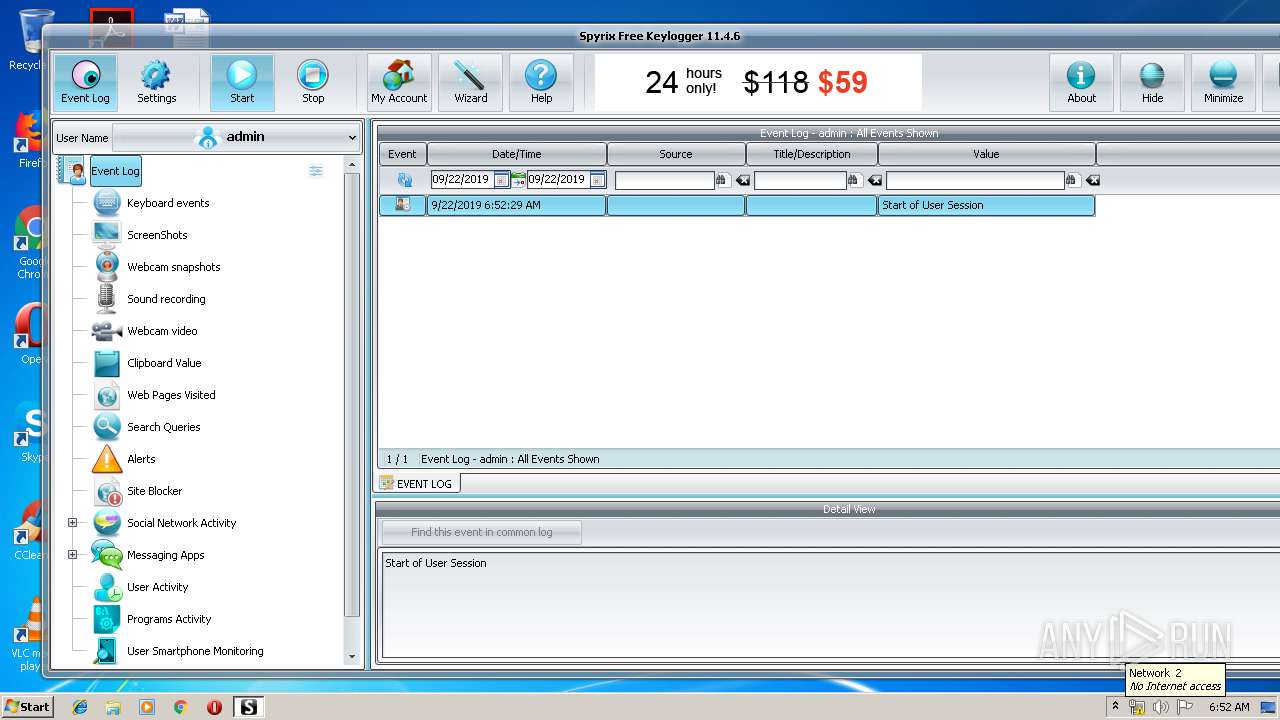Clear the Title/Description filter
The width and height of the screenshot is (1280, 720).
pyautogui.click(x=874, y=180)
